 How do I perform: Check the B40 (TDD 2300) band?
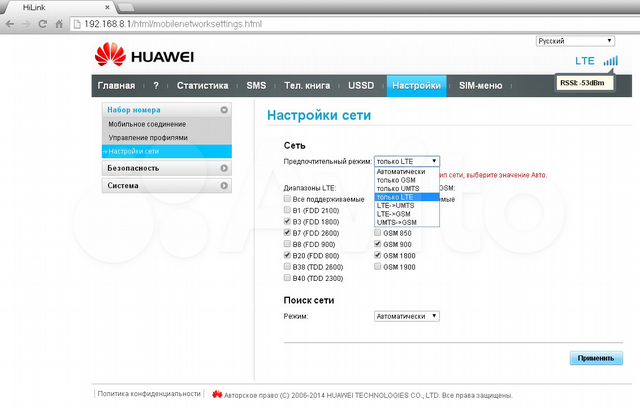point(288,278)
